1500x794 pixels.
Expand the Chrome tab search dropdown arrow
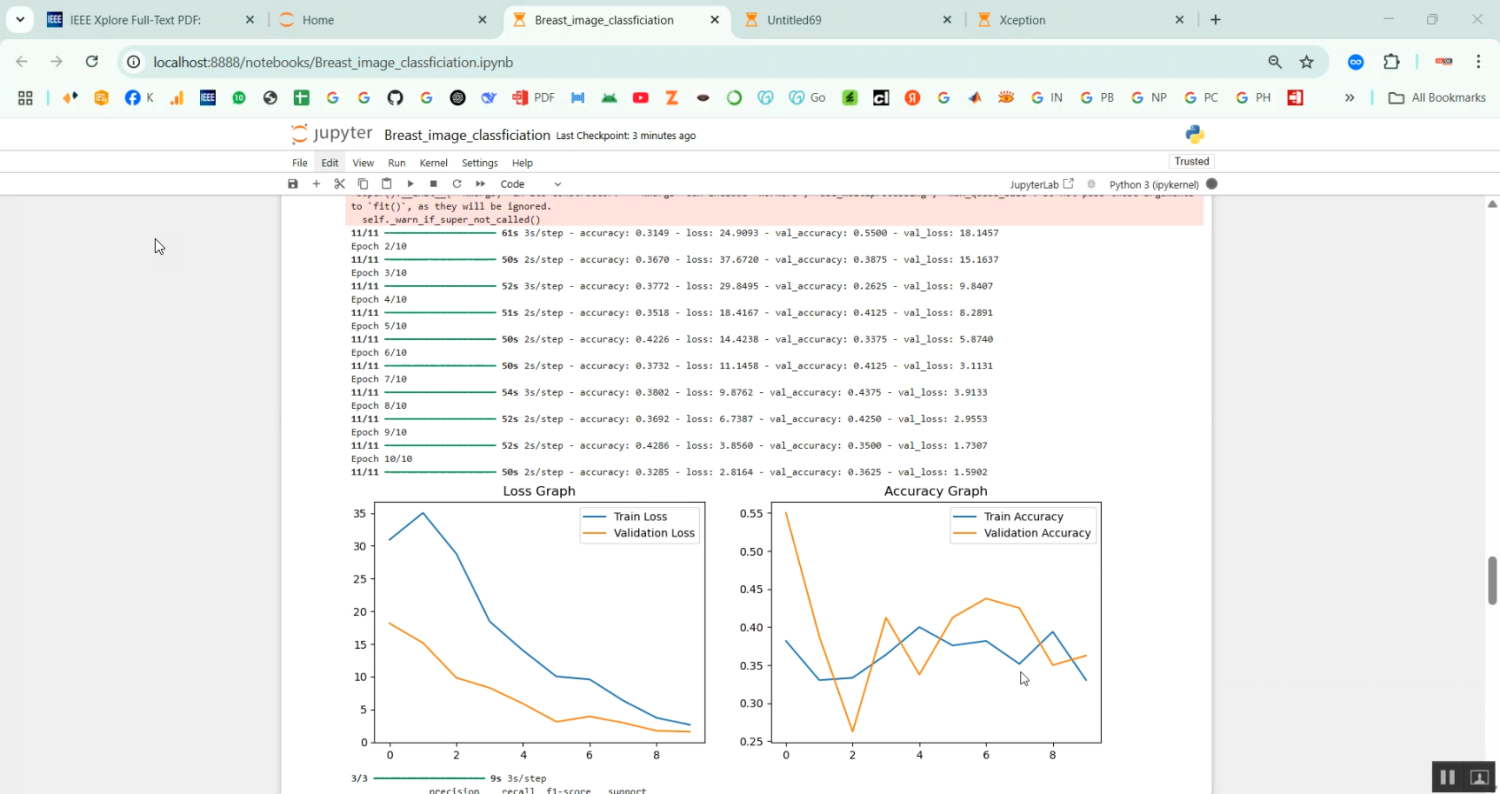tap(20, 19)
